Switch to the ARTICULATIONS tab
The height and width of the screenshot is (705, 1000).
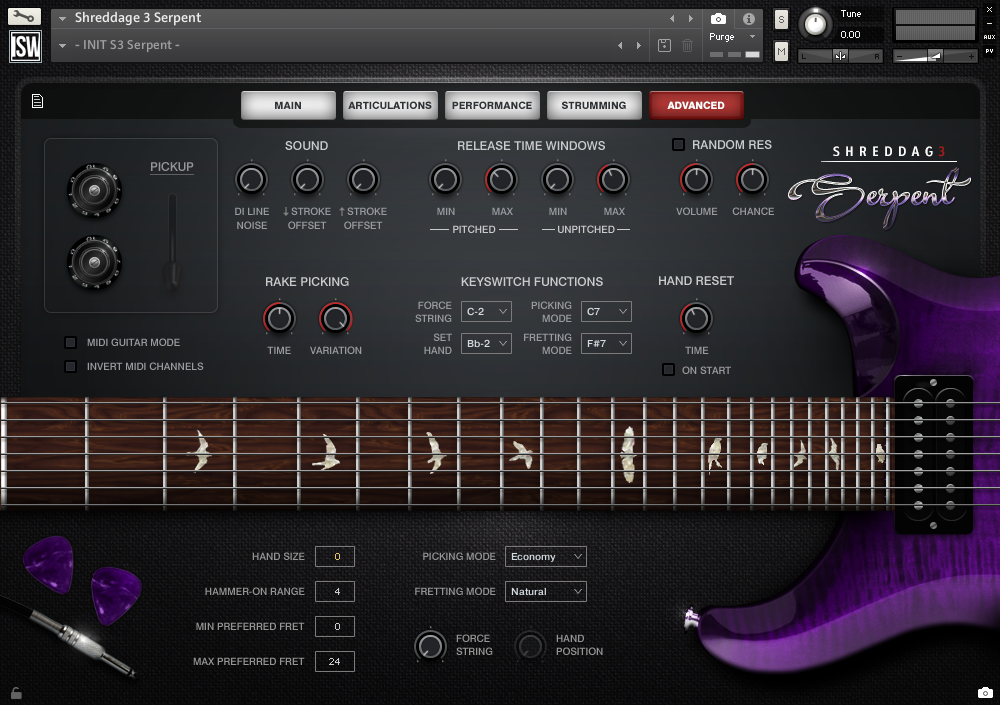coord(390,104)
